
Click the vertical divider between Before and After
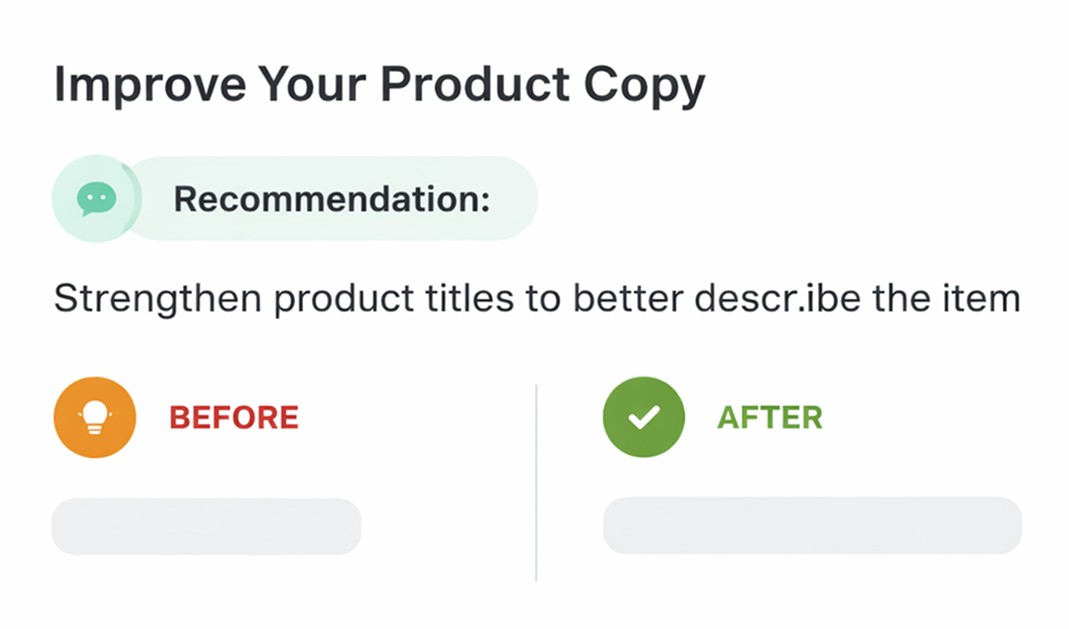click(536, 482)
